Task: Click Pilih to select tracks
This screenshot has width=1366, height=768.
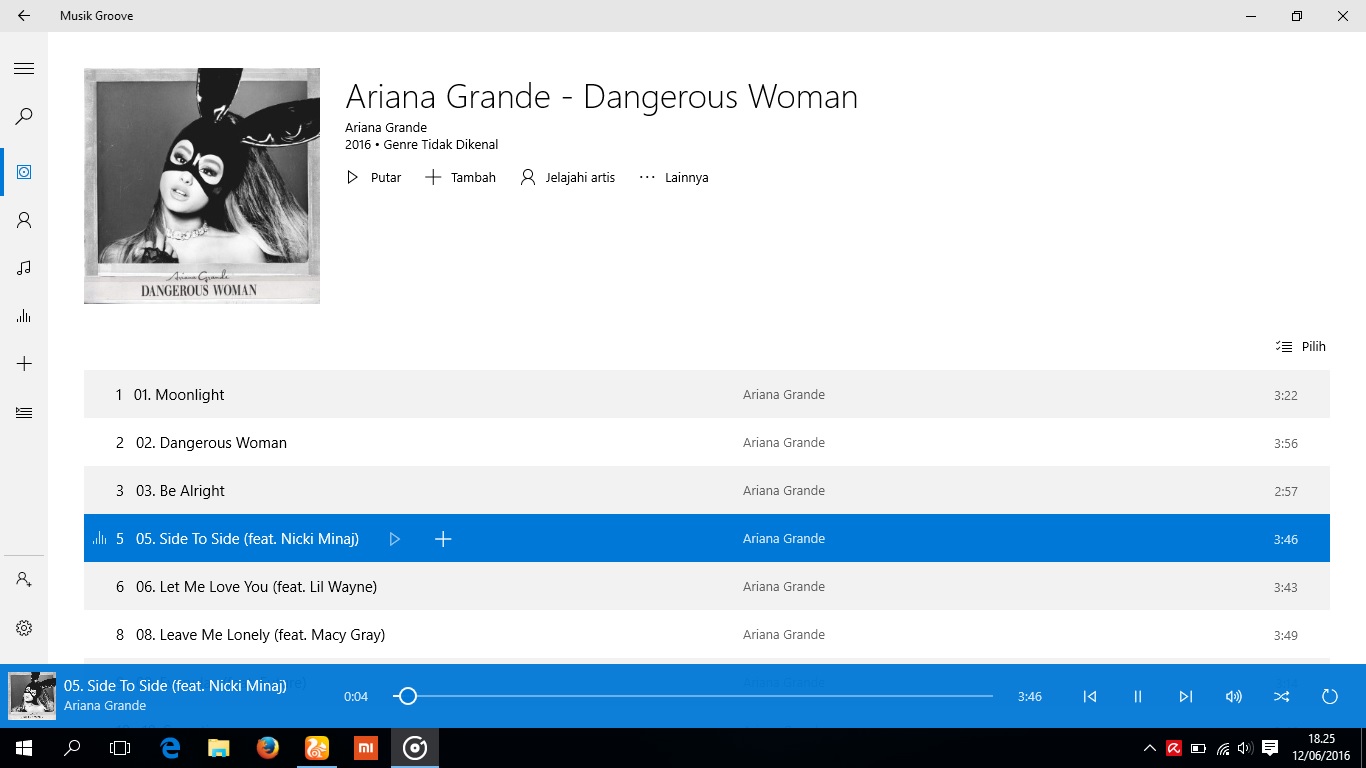Action: tap(1300, 346)
